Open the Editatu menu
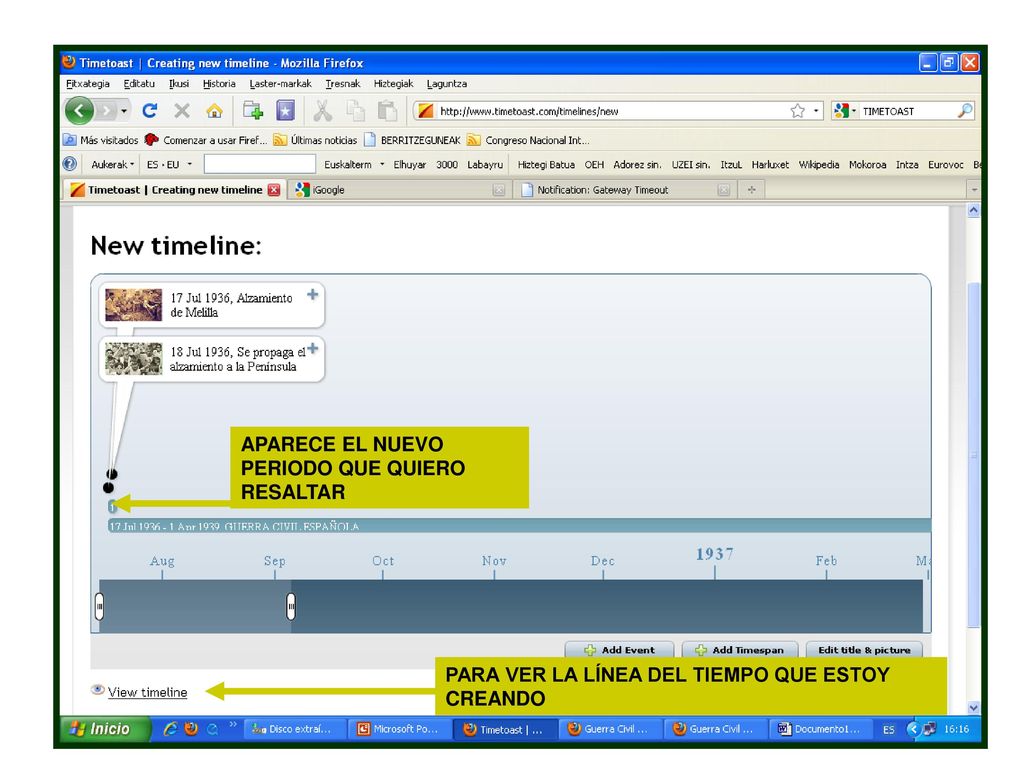The image size is (1024, 768). 139,84
